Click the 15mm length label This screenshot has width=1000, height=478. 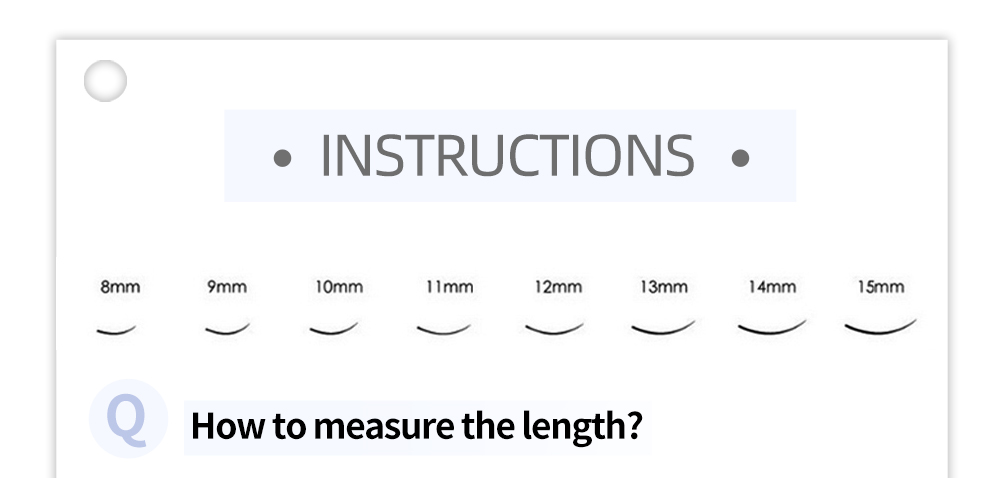click(881, 287)
